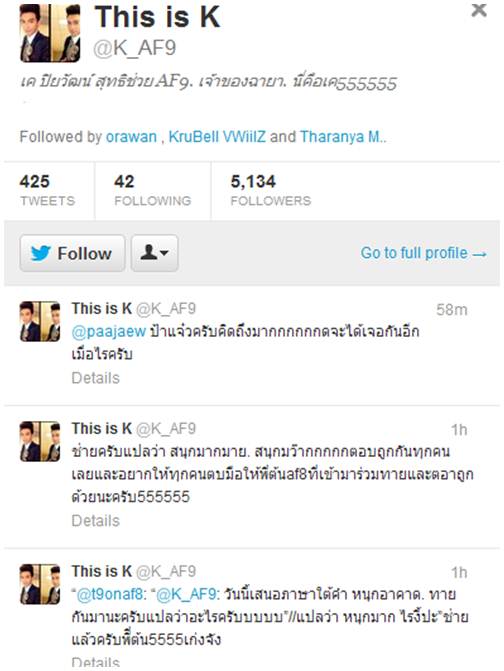Click the avatar thumbnail of the second tweet
The width and height of the screenshot is (504, 671).
pos(40,441)
